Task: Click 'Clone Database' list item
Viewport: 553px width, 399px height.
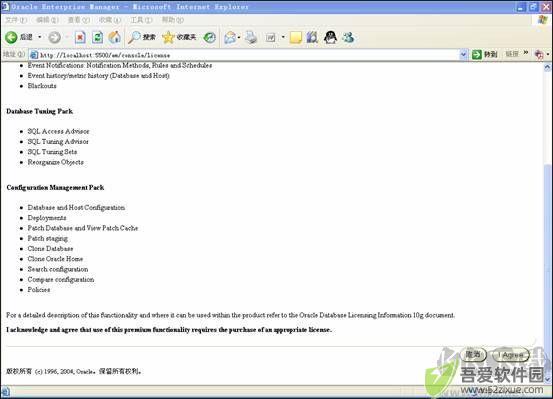Action: tap(50, 248)
